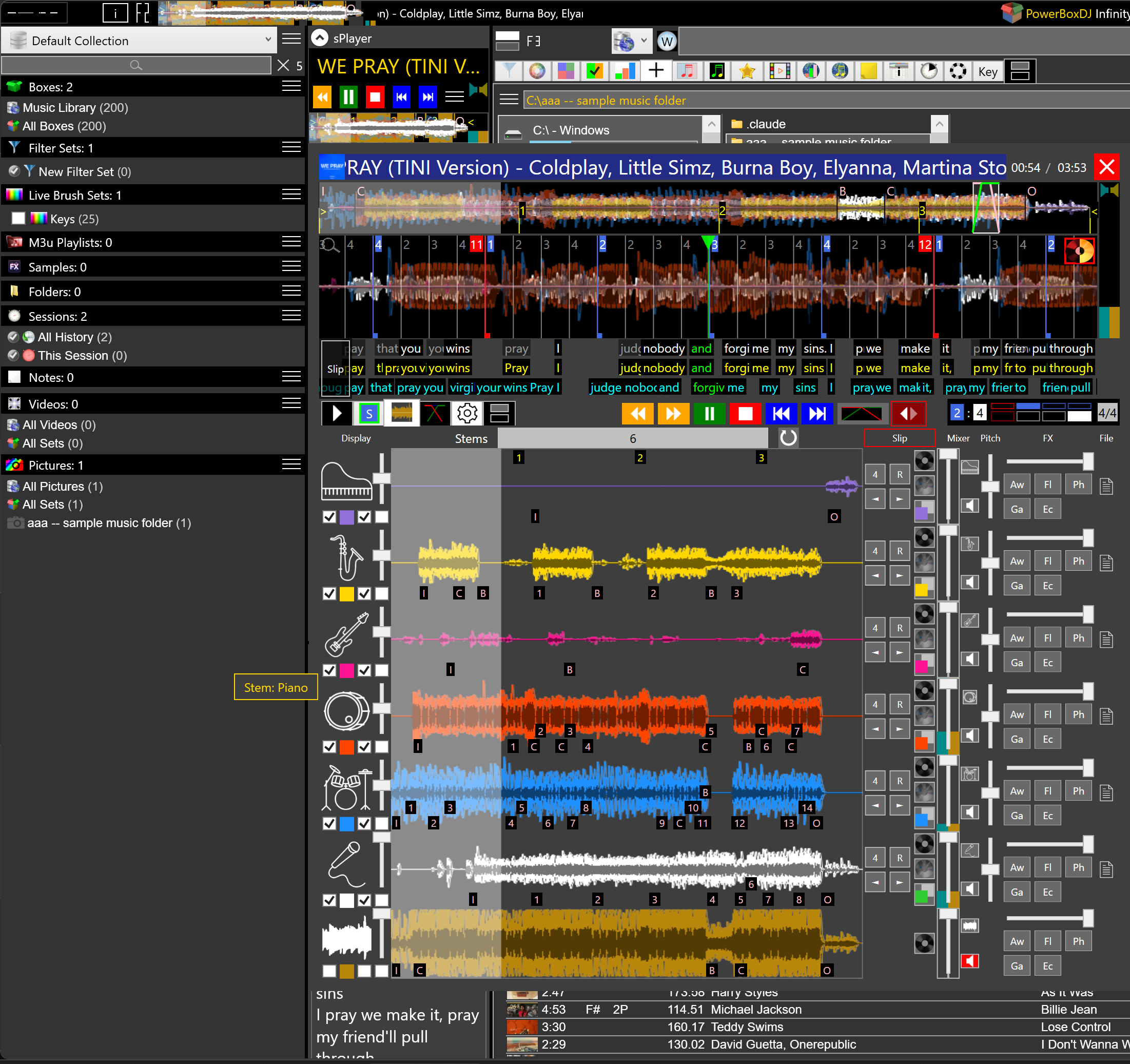Click the green music note icon

coord(717,71)
